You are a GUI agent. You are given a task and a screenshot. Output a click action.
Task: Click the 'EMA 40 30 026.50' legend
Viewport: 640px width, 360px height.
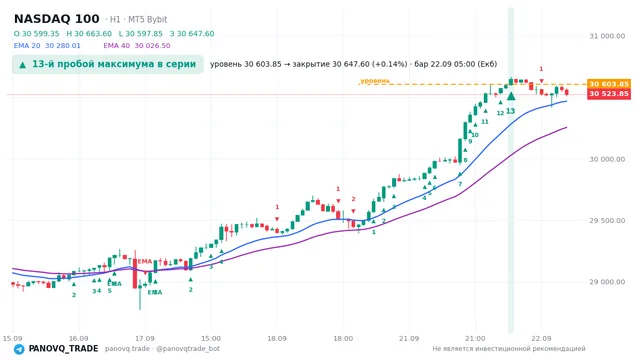[137, 45]
